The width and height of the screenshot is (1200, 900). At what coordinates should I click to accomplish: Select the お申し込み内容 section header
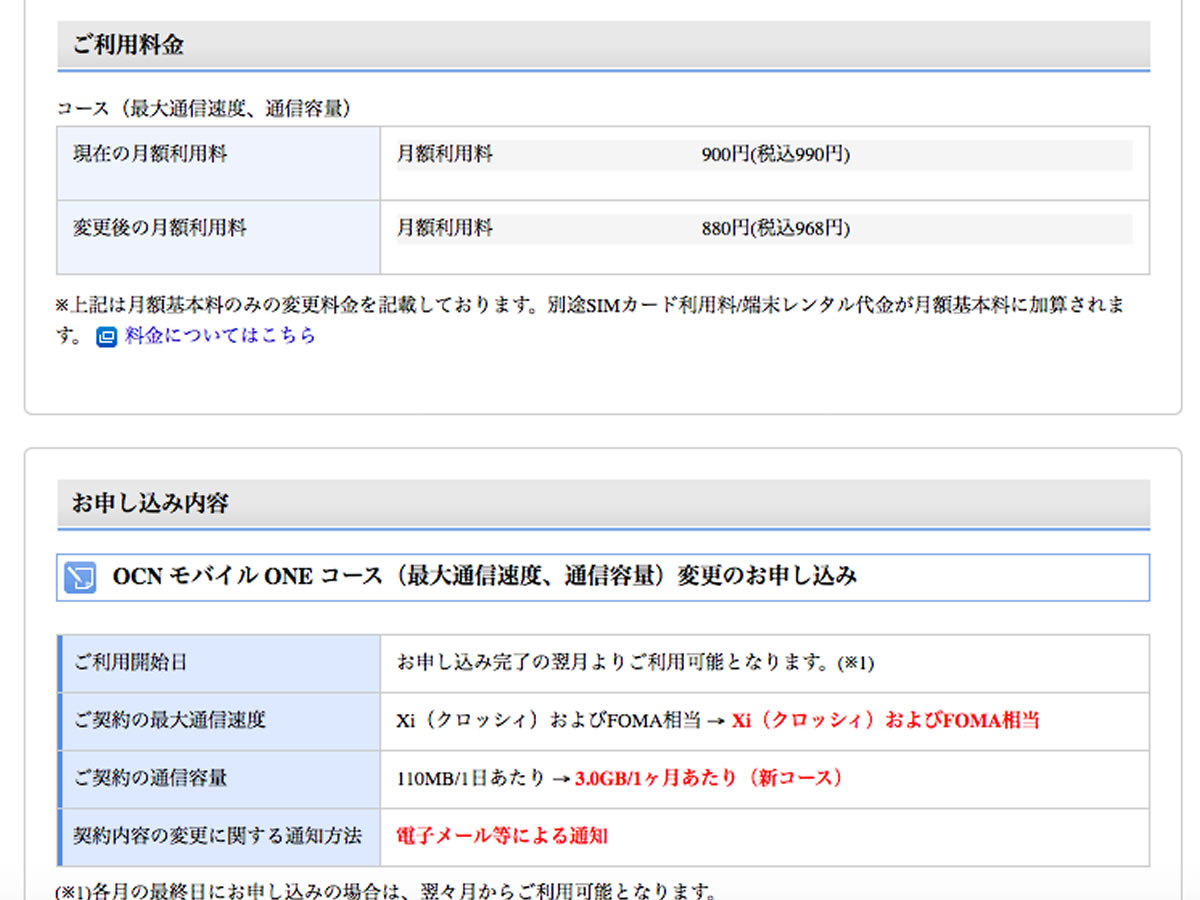(603, 504)
